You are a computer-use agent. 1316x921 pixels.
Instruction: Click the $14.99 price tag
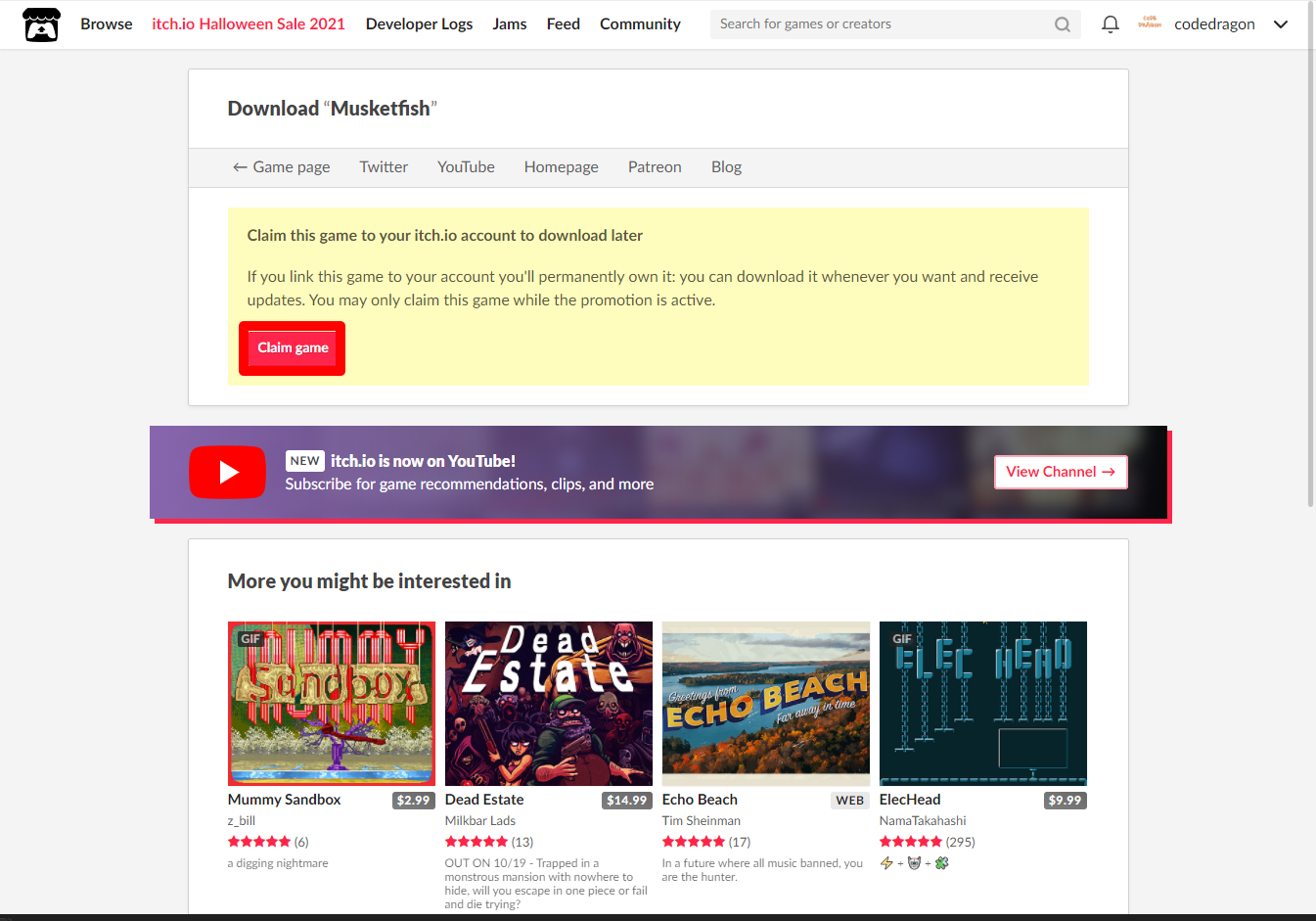(x=627, y=801)
